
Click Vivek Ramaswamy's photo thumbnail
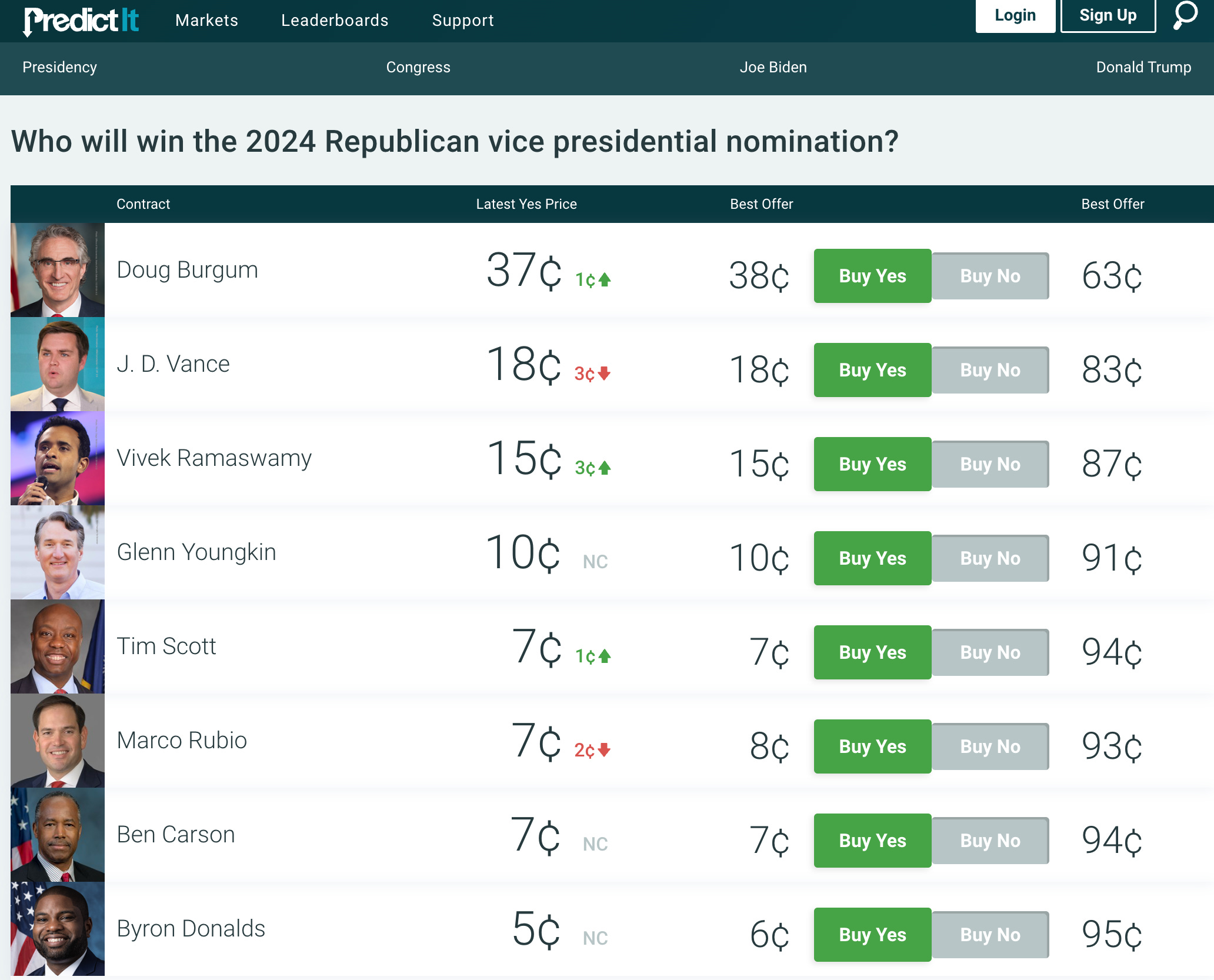tap(58, 458)
